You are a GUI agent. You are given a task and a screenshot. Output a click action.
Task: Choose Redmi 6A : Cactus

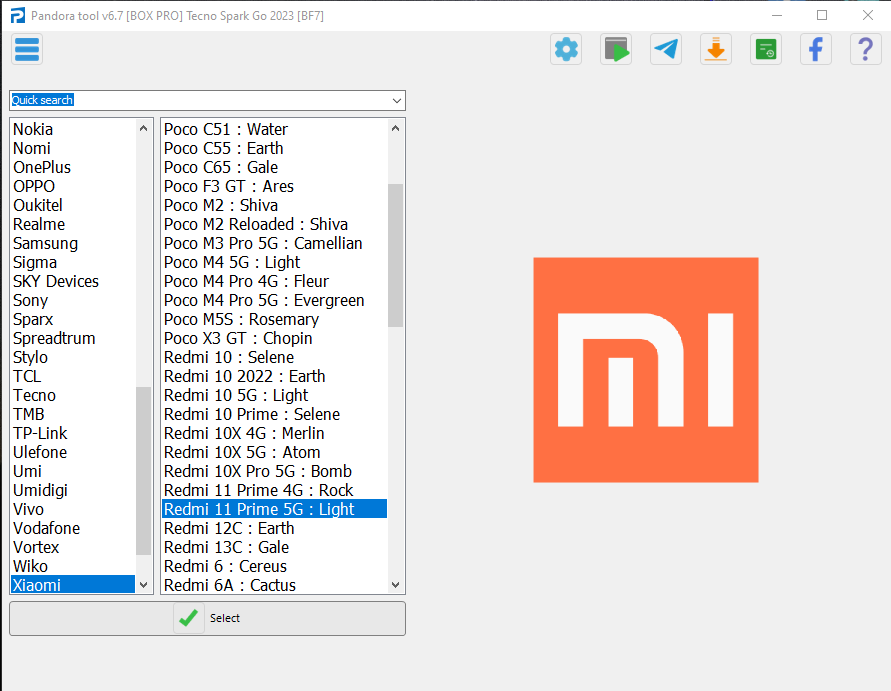point(274,585)
